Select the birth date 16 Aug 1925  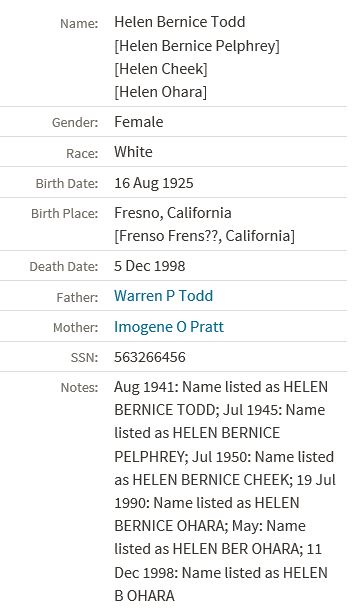click(x=154, y=183)
